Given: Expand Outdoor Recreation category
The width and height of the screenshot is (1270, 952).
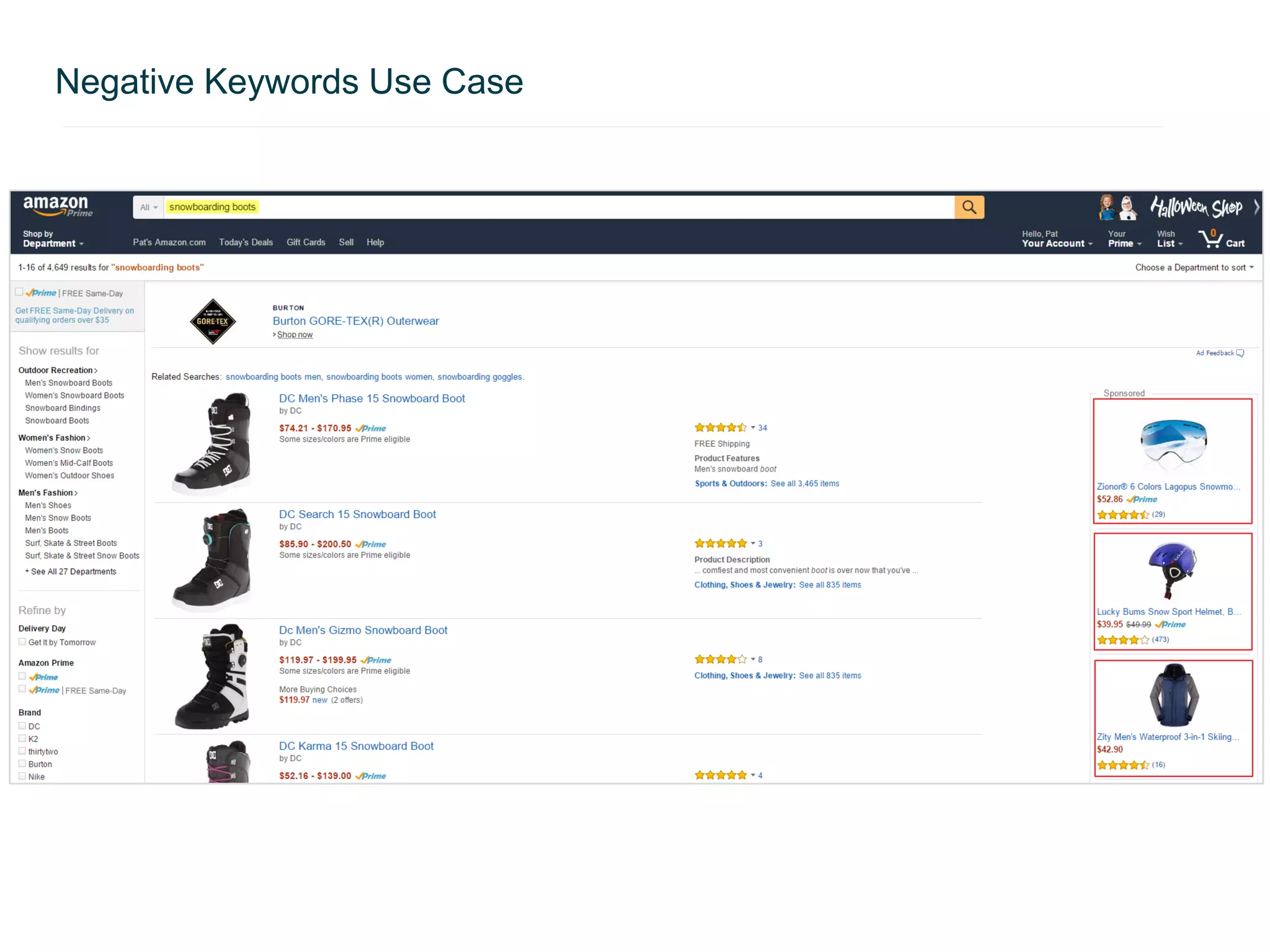Looking at the screenshot, I should click(x=58, y=370).
